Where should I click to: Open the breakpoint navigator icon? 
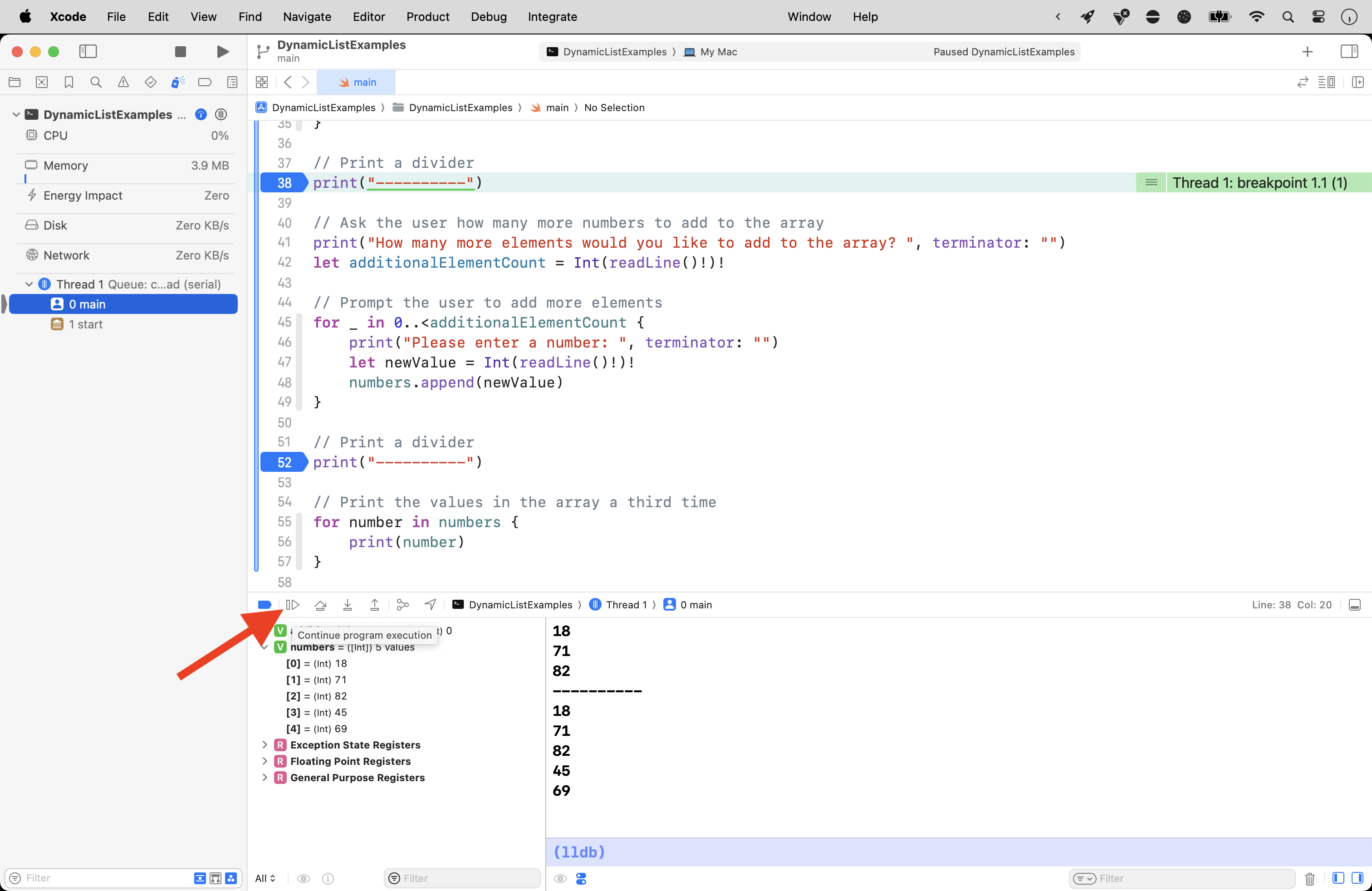pos(205,82)
